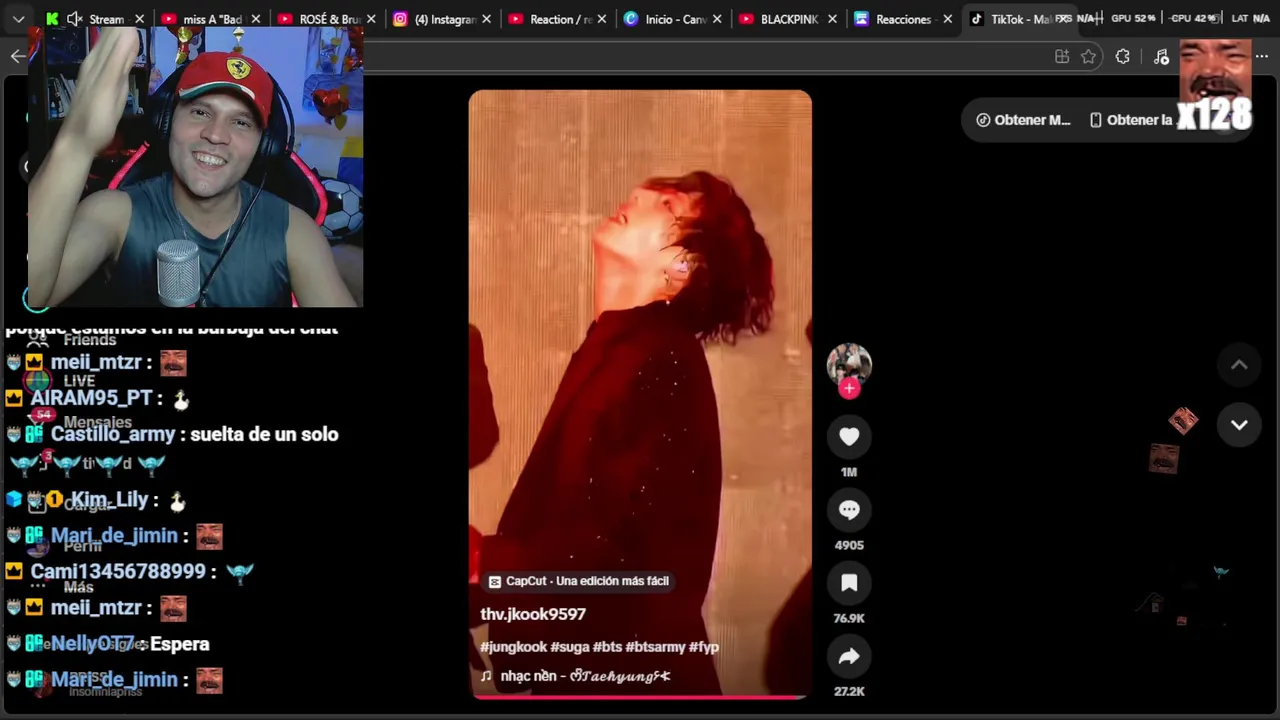Close the Stream tab
The image size is (1280, 720).
(x=139, y=19)
